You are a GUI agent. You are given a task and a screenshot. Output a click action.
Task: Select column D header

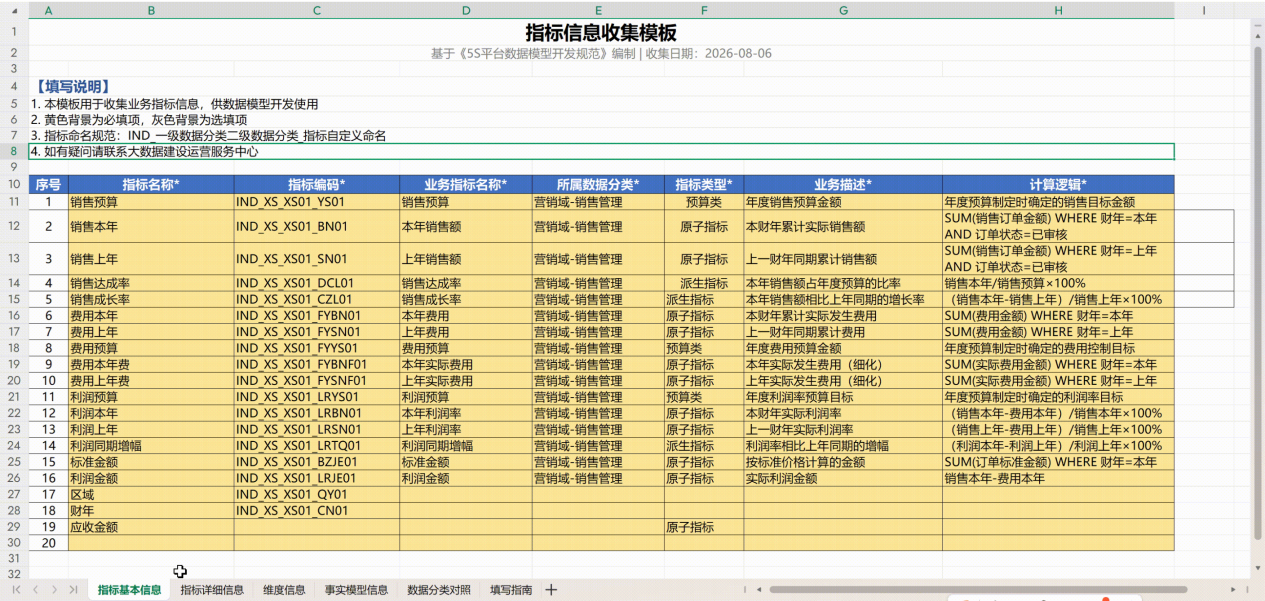(x=466, y=9)
